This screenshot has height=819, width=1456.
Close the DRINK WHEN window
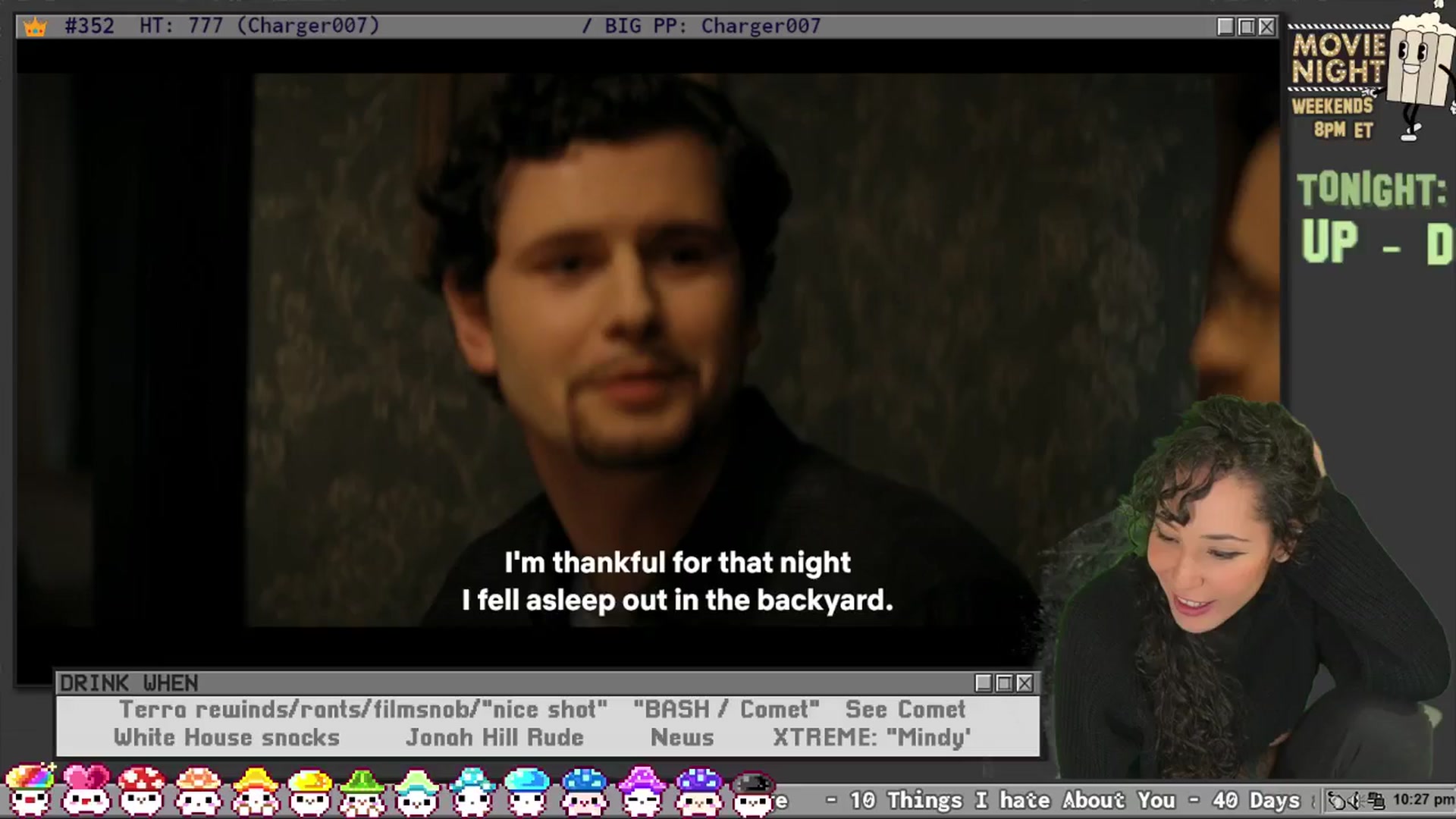(x=1025, y=683)
